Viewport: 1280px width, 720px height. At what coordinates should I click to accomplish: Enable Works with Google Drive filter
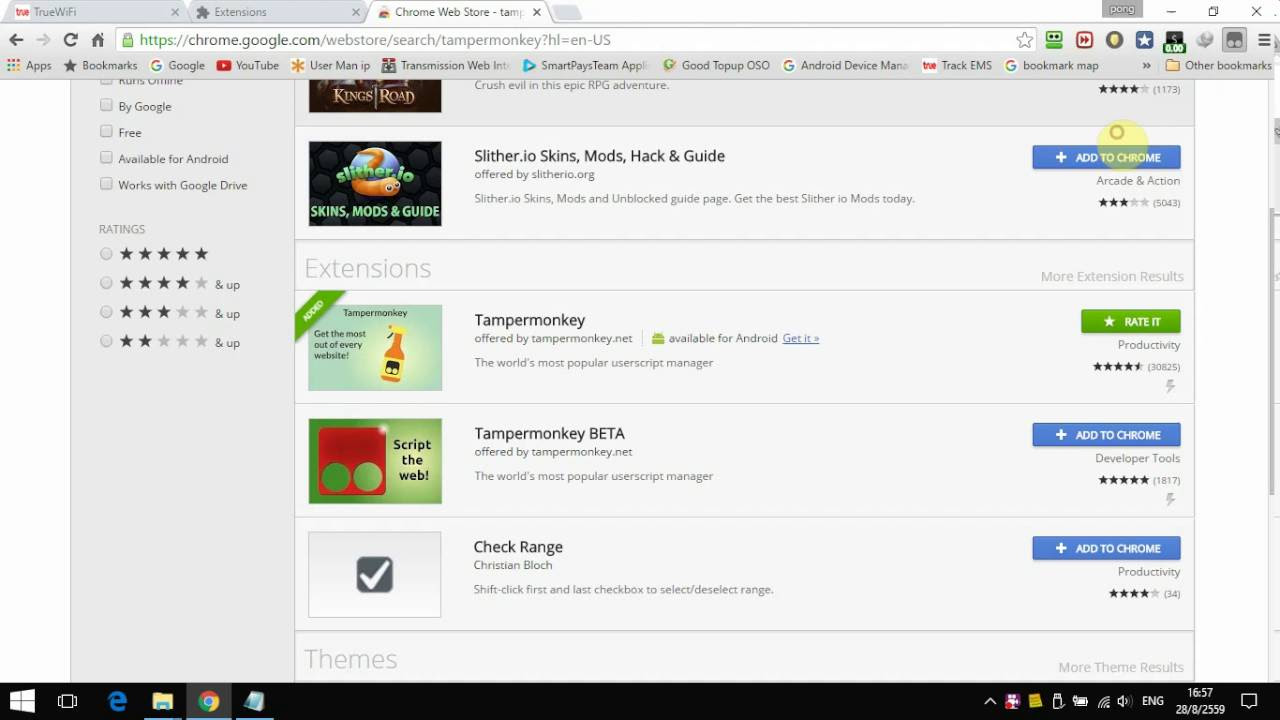coord(106,184)
